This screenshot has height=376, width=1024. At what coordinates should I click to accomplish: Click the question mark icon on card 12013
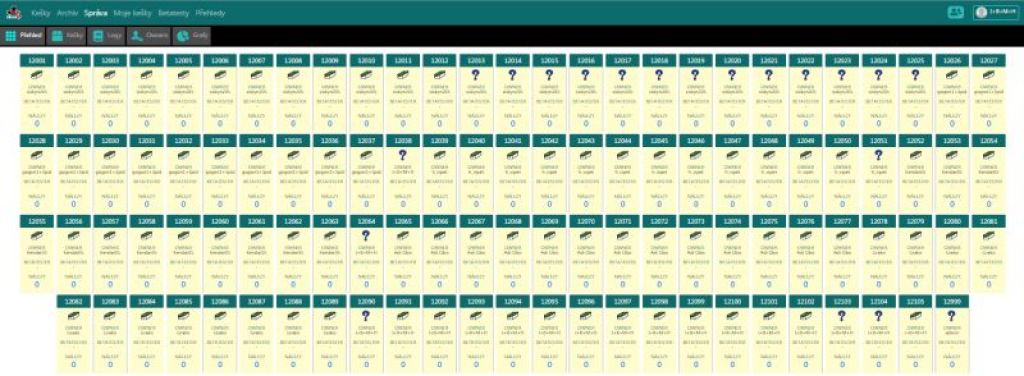coord(476,75)
